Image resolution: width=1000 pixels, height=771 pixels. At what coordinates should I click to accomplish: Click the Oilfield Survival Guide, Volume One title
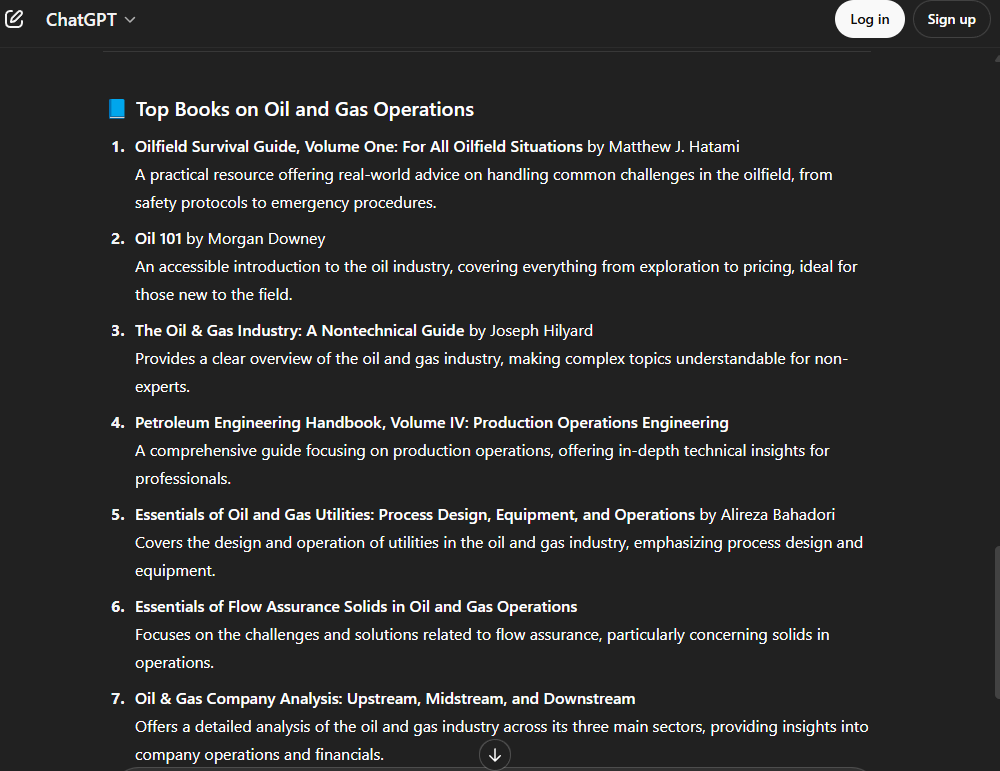click(358, 147)
